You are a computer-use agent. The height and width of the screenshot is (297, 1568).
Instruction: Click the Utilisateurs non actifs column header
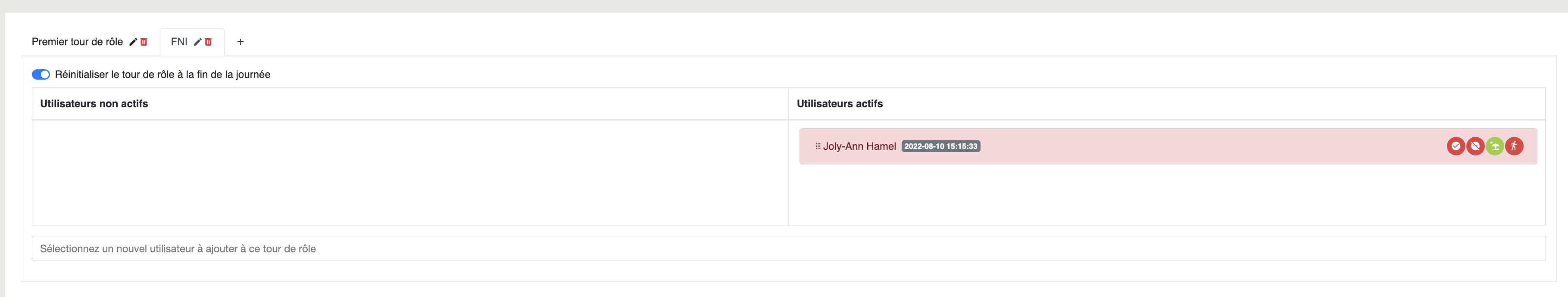click(x=94, y=104)
